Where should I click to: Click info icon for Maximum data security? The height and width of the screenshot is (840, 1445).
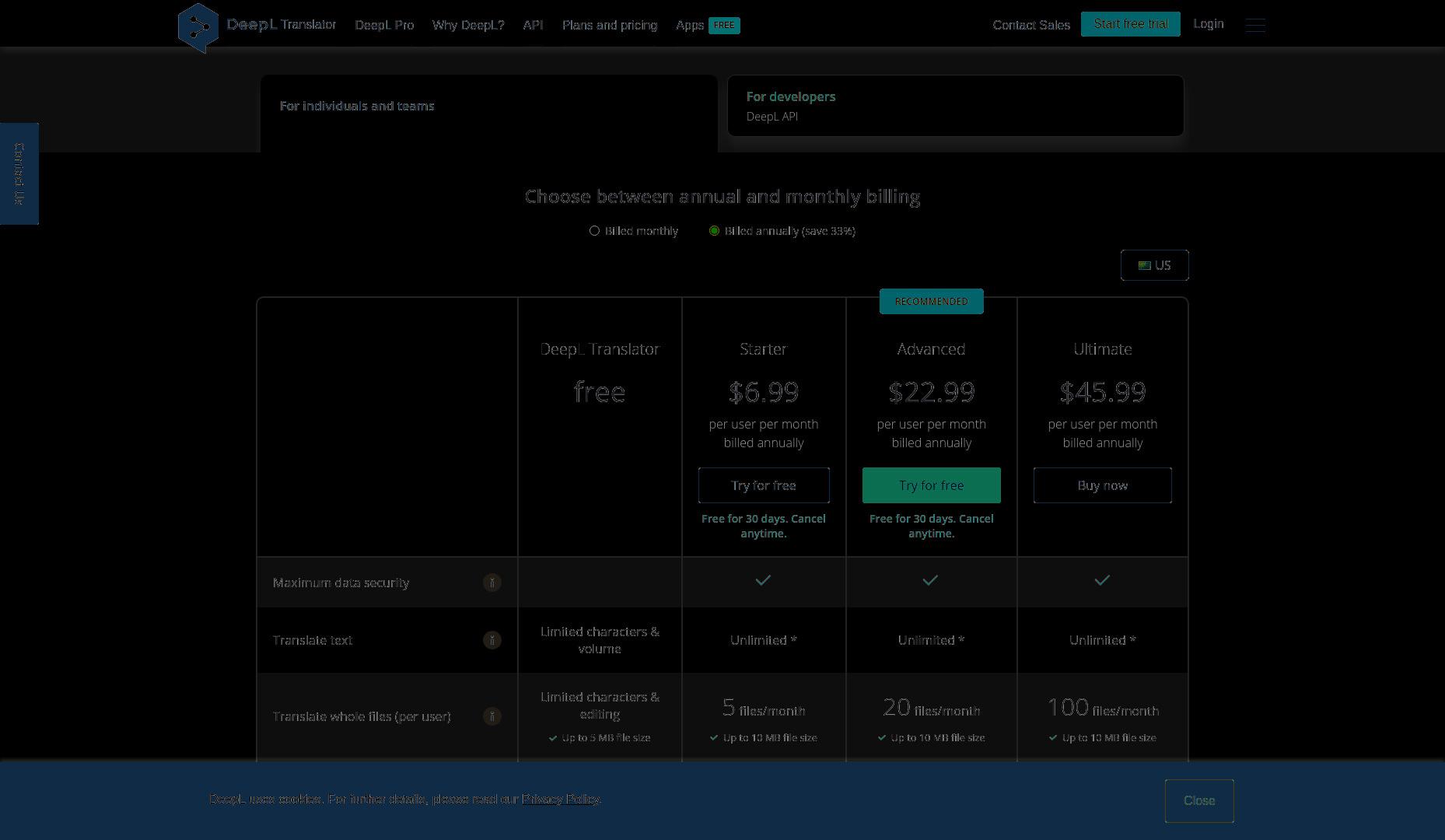(x=492, y=583)
